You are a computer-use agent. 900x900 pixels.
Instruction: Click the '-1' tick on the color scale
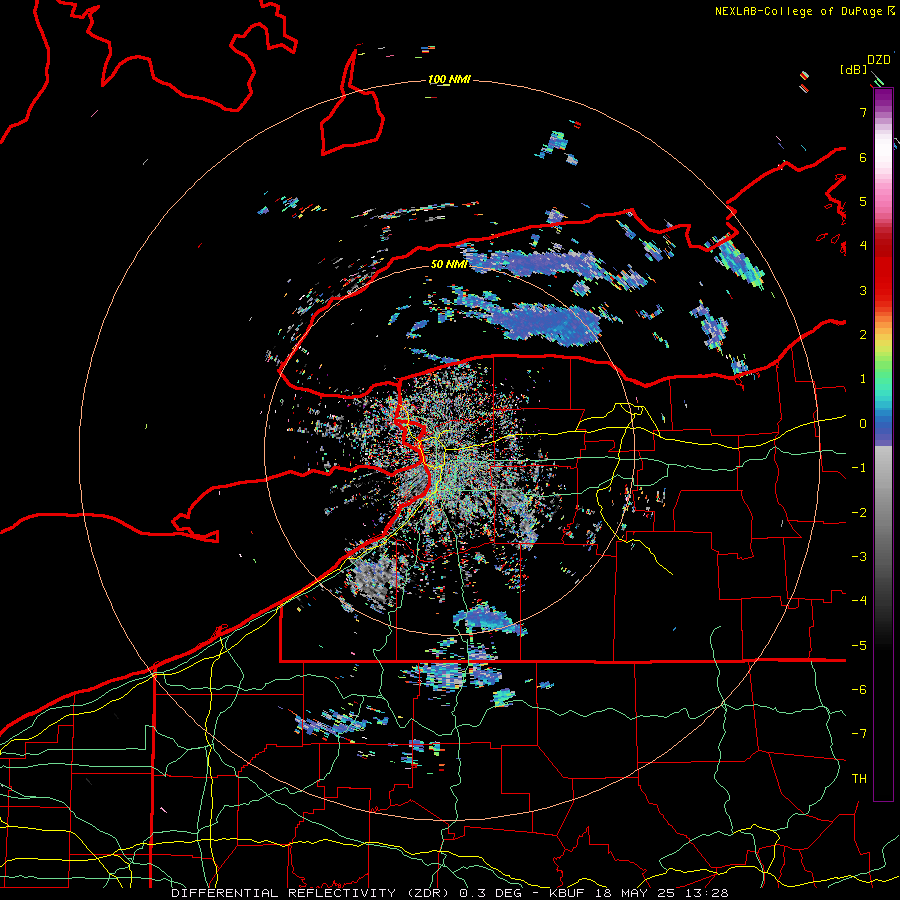point(859,468)
